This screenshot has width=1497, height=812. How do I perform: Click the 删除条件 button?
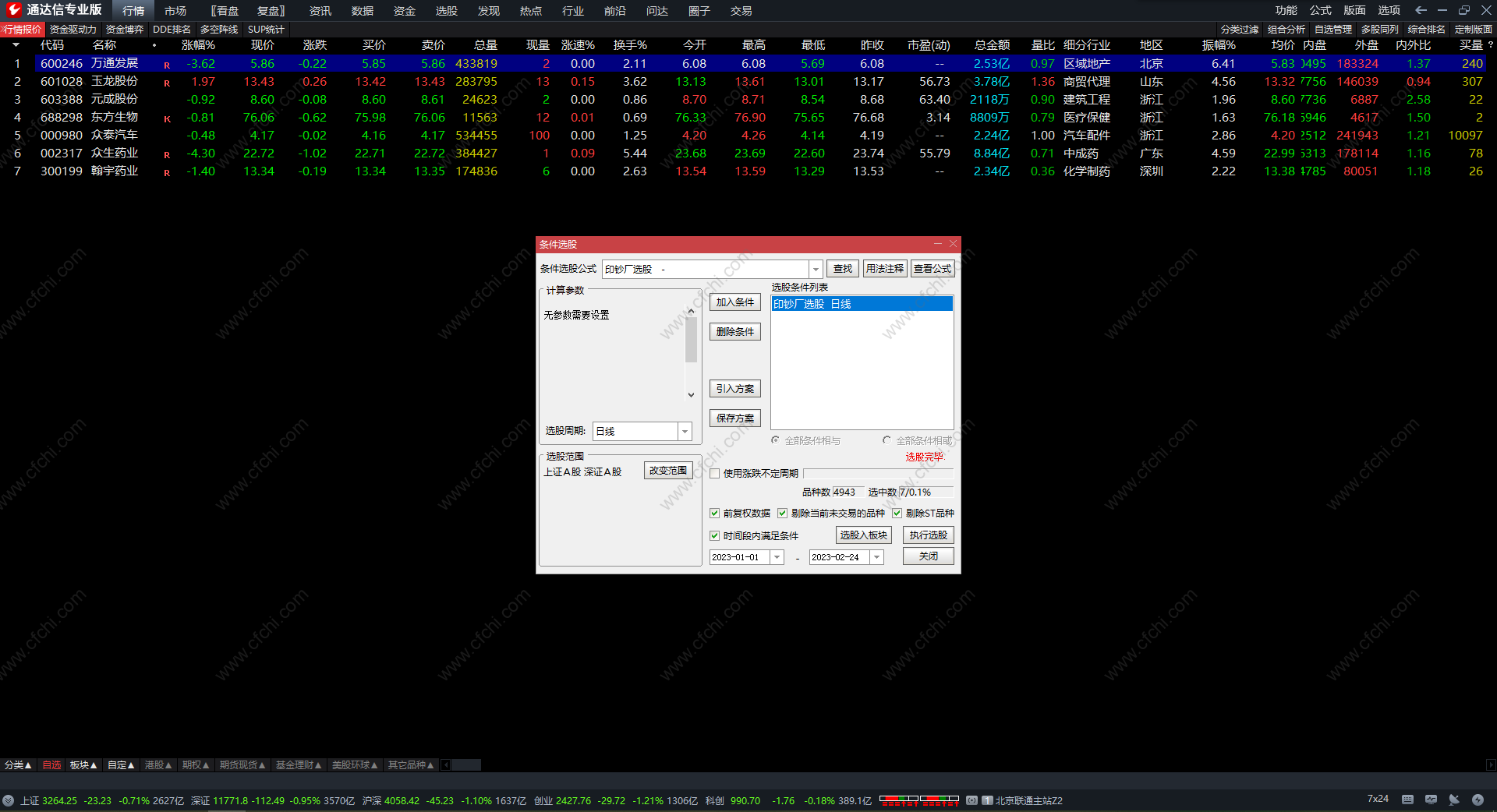click(x=735, y=332)
